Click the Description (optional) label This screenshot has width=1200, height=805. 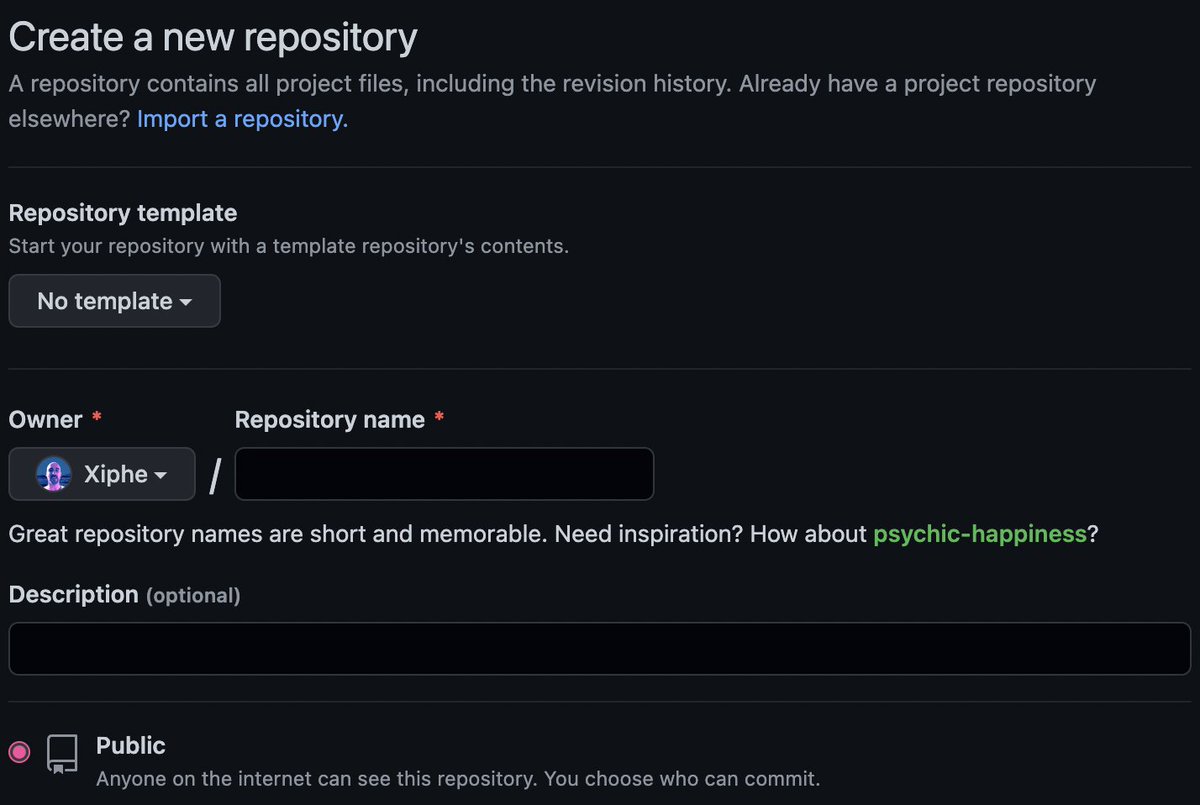[x=125, y=595]
